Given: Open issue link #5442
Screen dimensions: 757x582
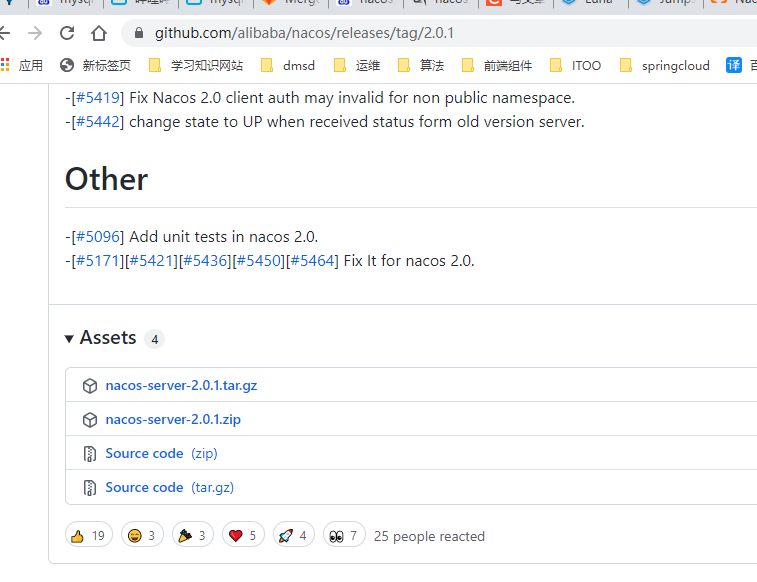Looking at the screenshot, I should pyautogui.click(x=98, y=122).
